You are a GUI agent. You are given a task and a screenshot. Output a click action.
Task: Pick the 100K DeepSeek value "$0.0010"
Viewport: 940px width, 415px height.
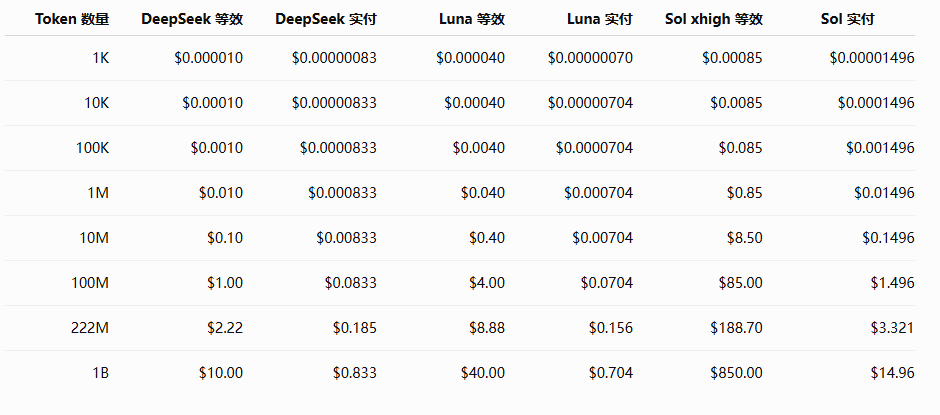pos(217,148)
